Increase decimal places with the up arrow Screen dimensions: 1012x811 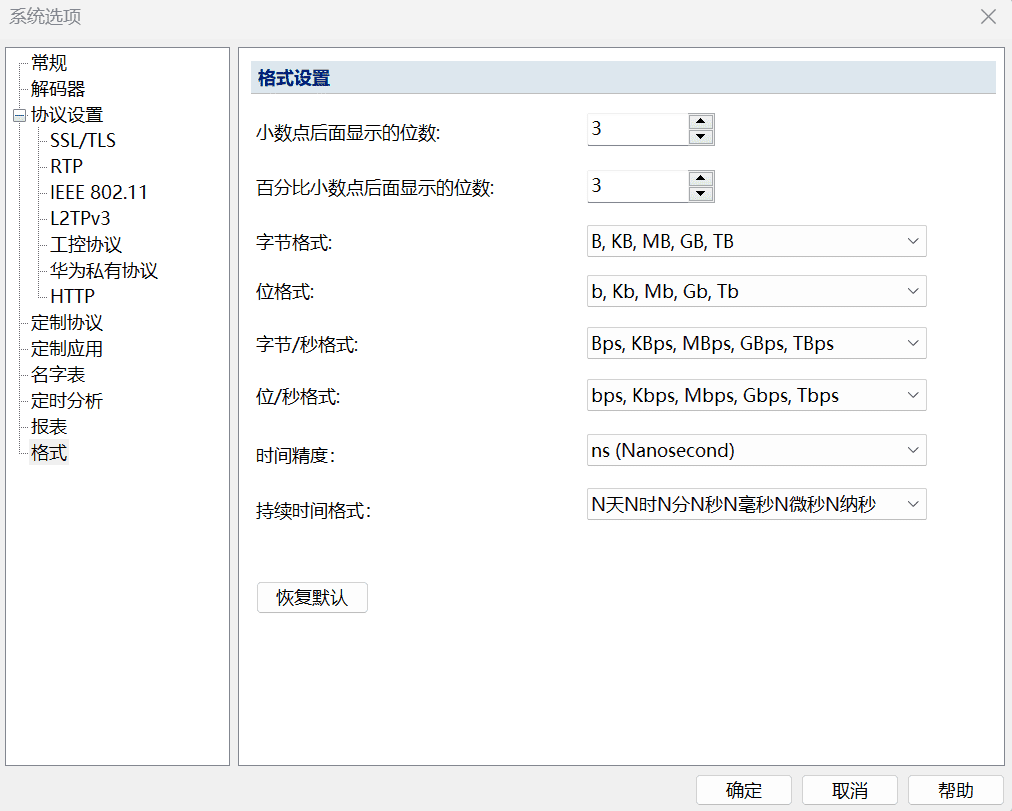(701, 122)
